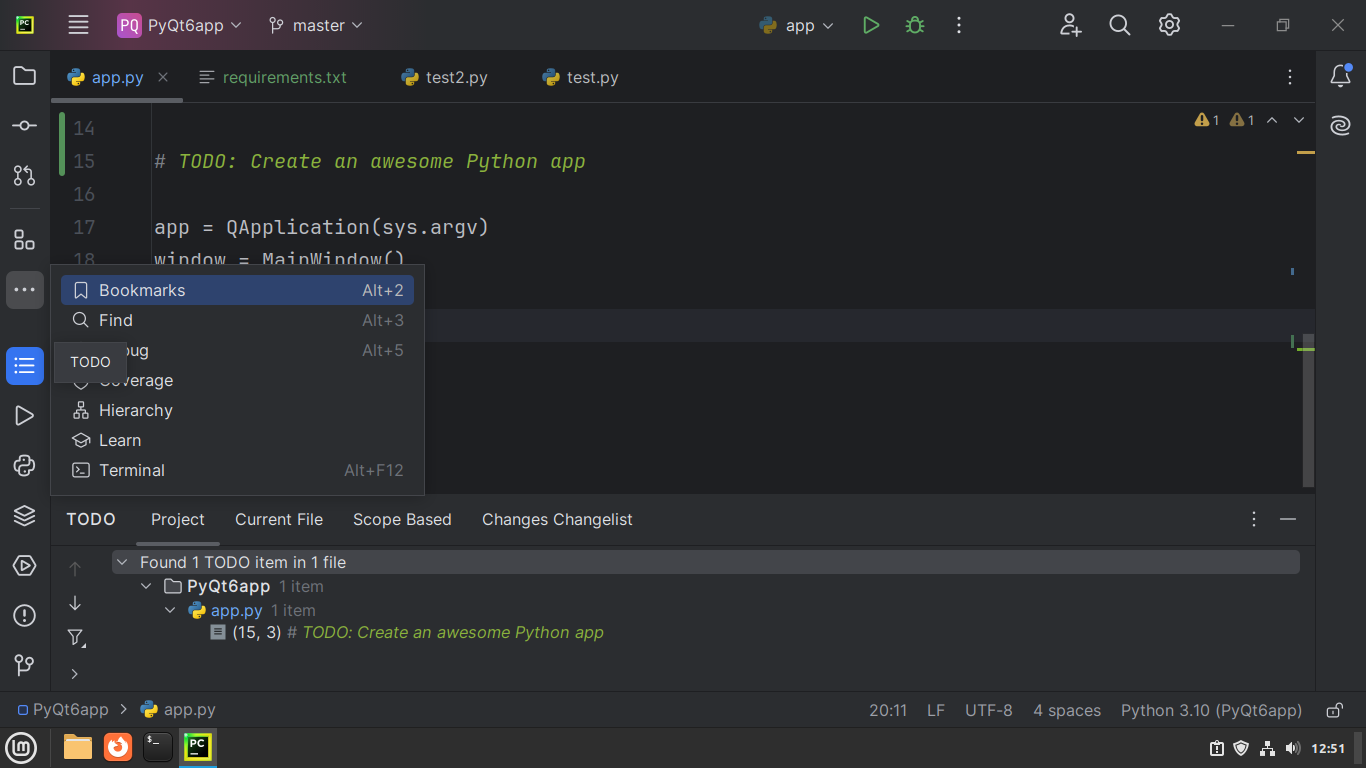Open the main hamburger menu
1366x768 pixels.
coord(79,25)
